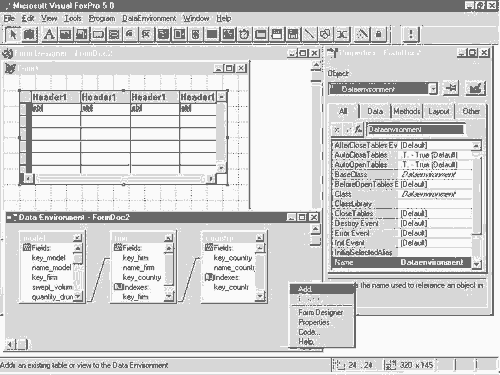Switch to the Methods tab

(406, 111)
